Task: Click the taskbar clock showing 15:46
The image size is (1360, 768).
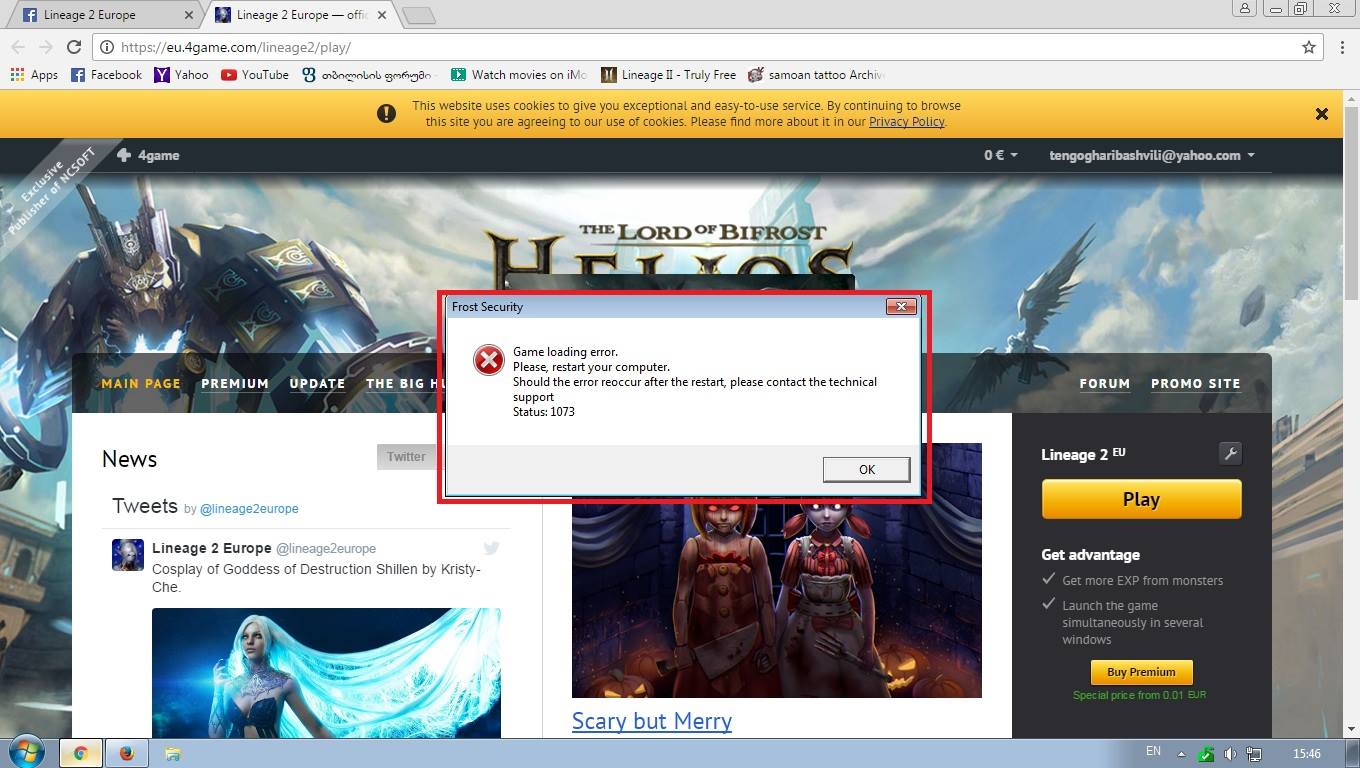Action: tap(1306, 754)
